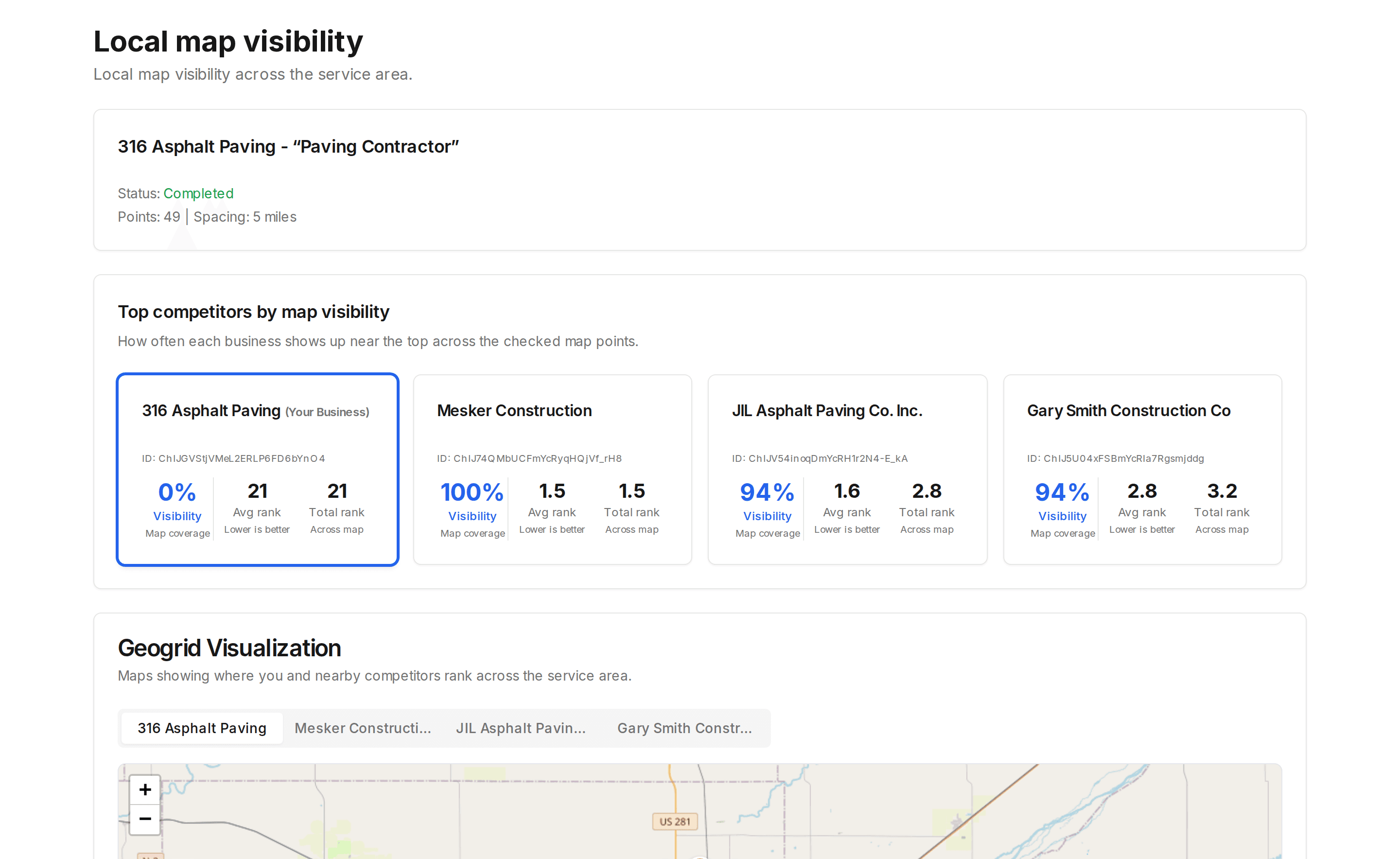Click the 94% visibility for JIL Asphalt
Screen dimensions: 1400x859
click(x=767, y=492)
